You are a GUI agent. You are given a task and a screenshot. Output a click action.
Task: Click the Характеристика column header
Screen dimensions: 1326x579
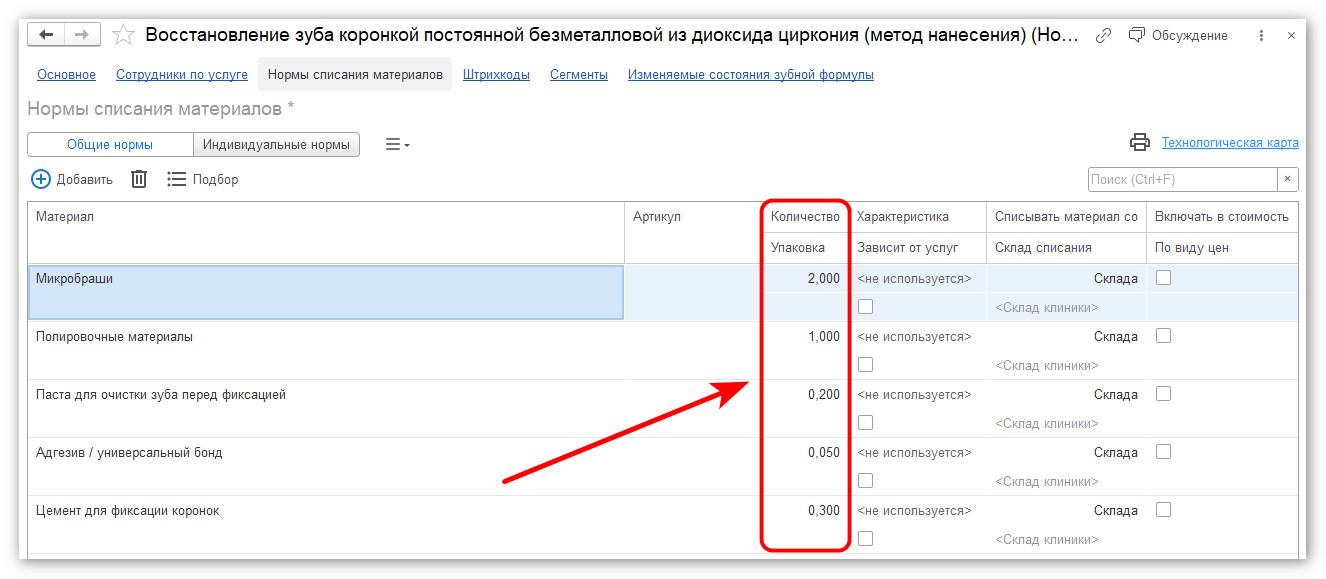coord(917,217)
